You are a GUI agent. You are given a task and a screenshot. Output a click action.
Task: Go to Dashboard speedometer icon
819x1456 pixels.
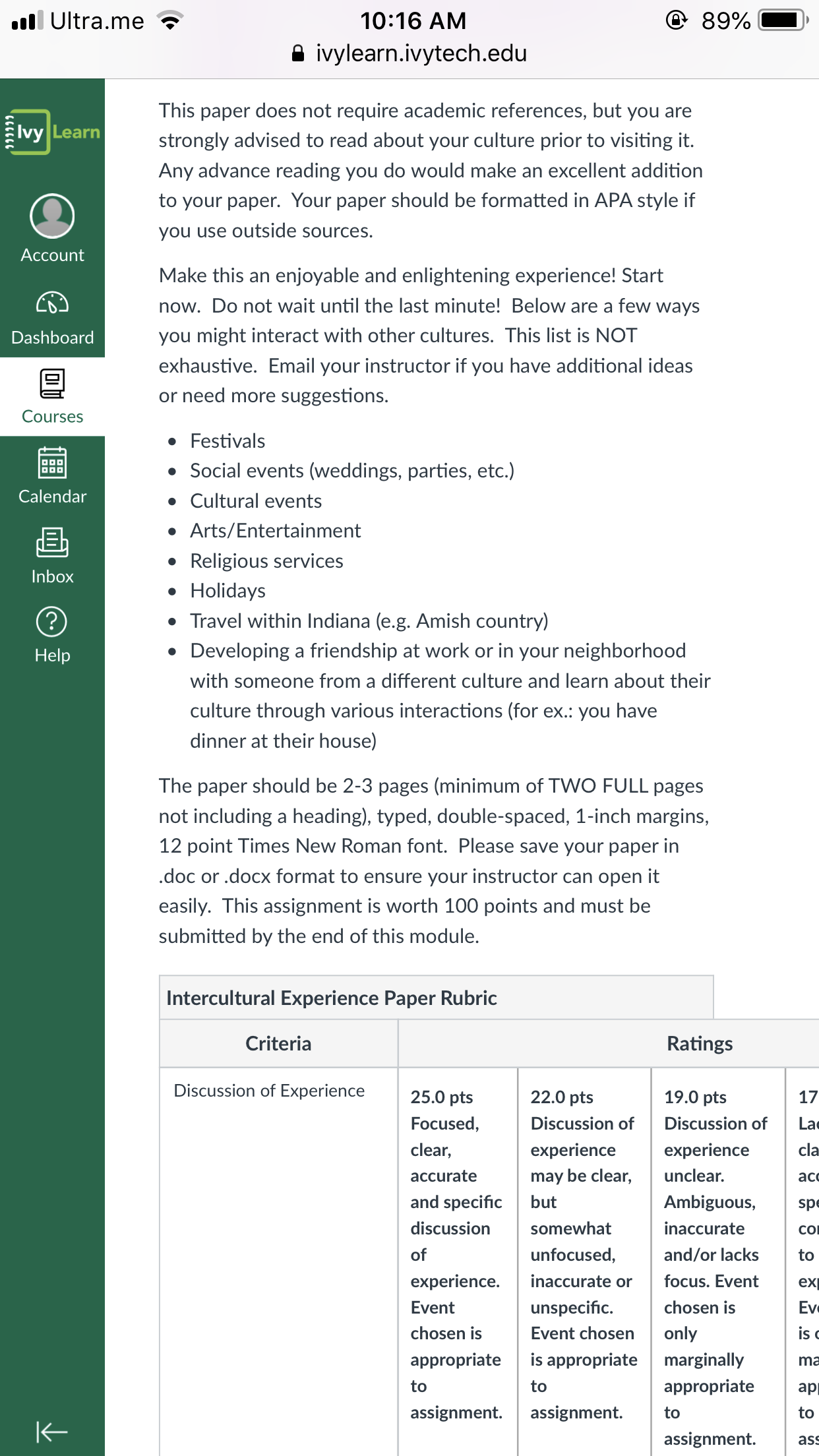(x=52, y=303)
